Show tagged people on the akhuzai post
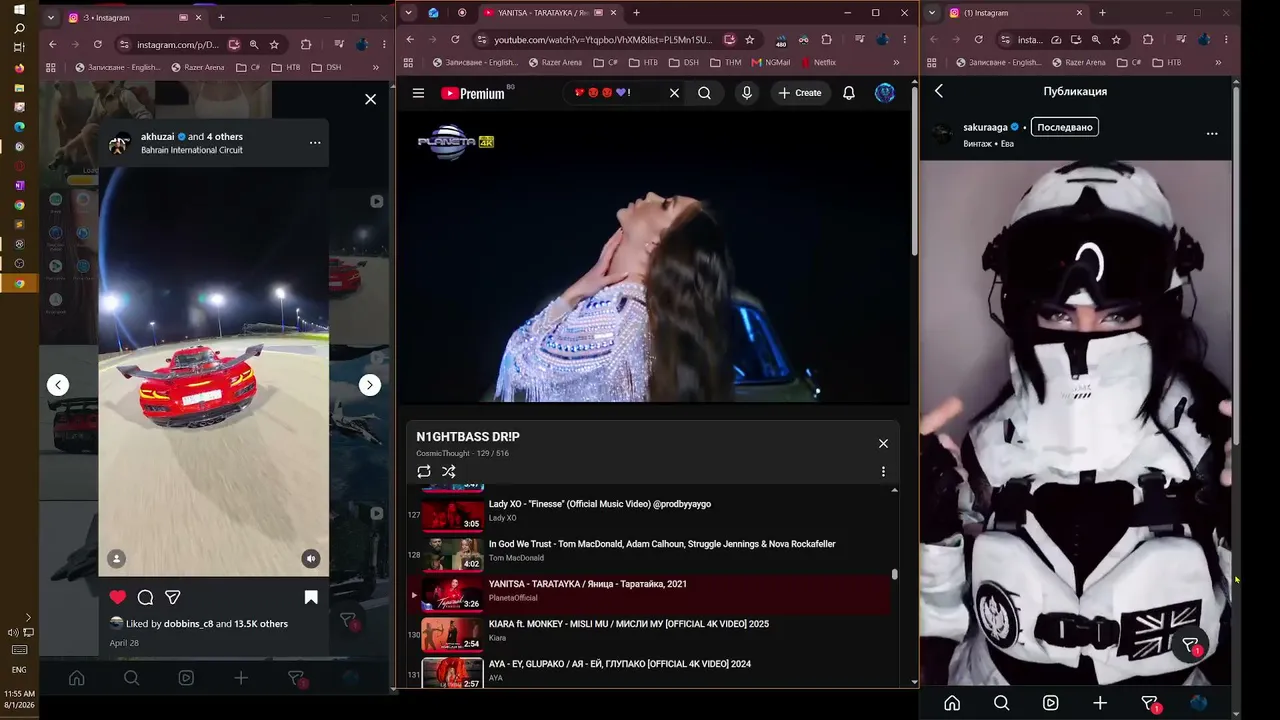 tap(117, 558)
